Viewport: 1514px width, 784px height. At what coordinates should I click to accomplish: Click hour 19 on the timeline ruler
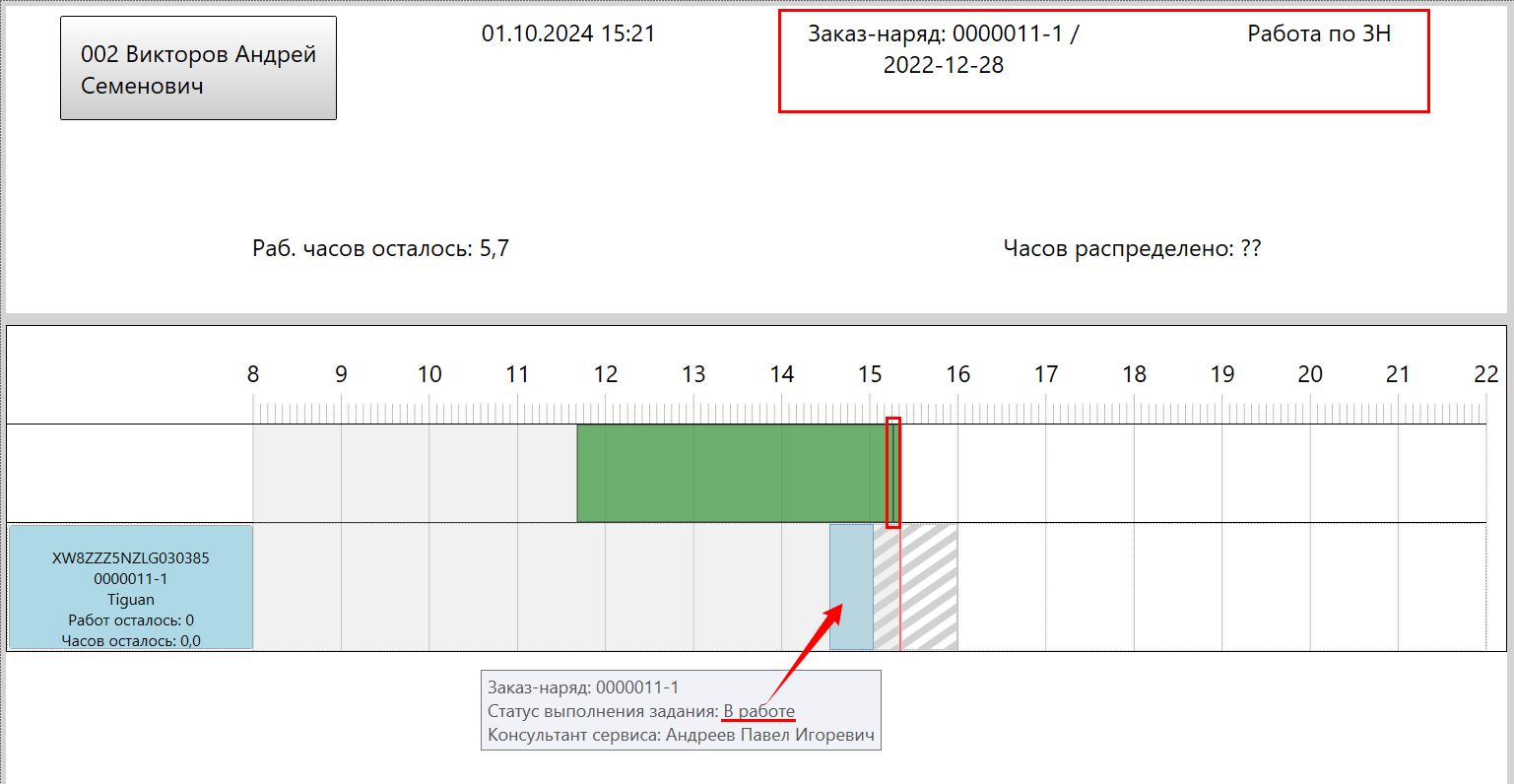(x=1221, y=374)
